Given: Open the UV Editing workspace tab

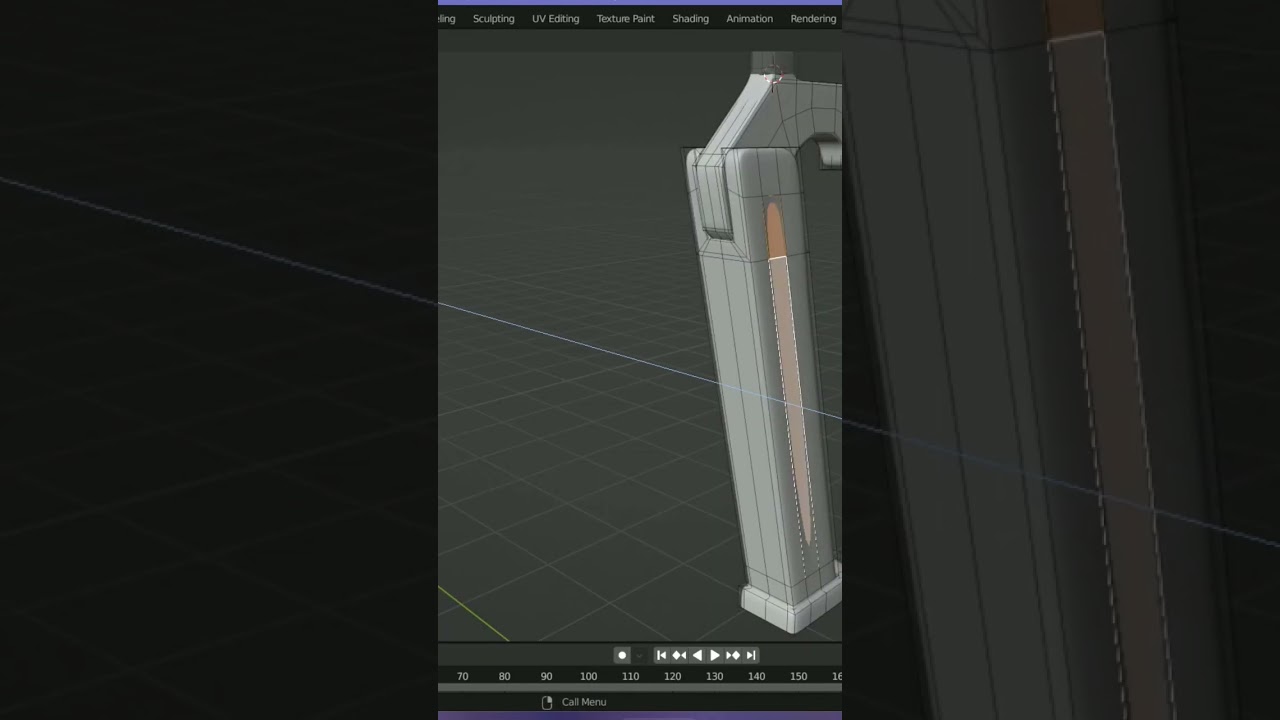Looking at the screenshot, I should (x=555, y=18).
